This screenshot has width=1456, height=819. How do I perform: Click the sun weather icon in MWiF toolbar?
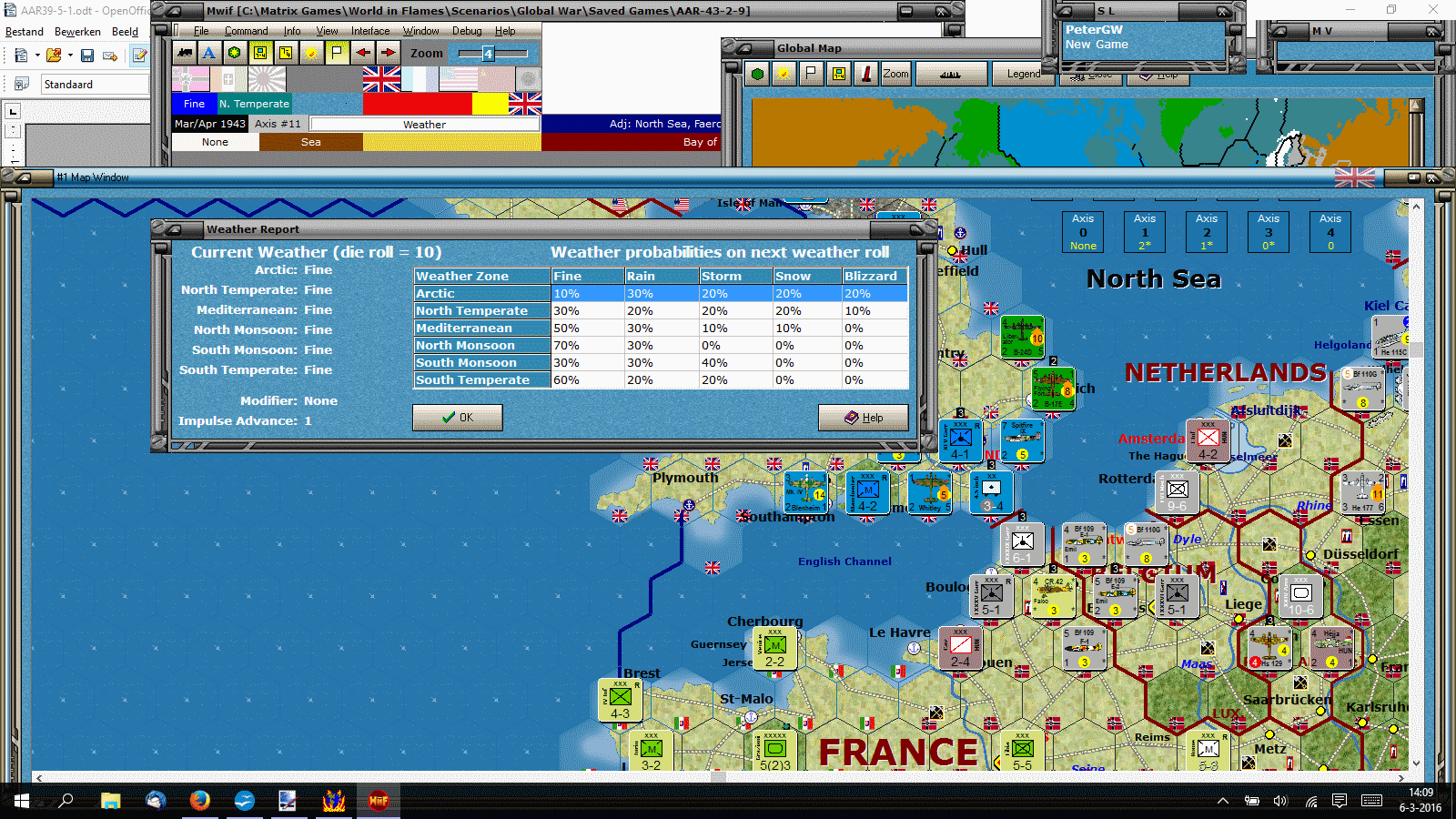pos(311,53)
